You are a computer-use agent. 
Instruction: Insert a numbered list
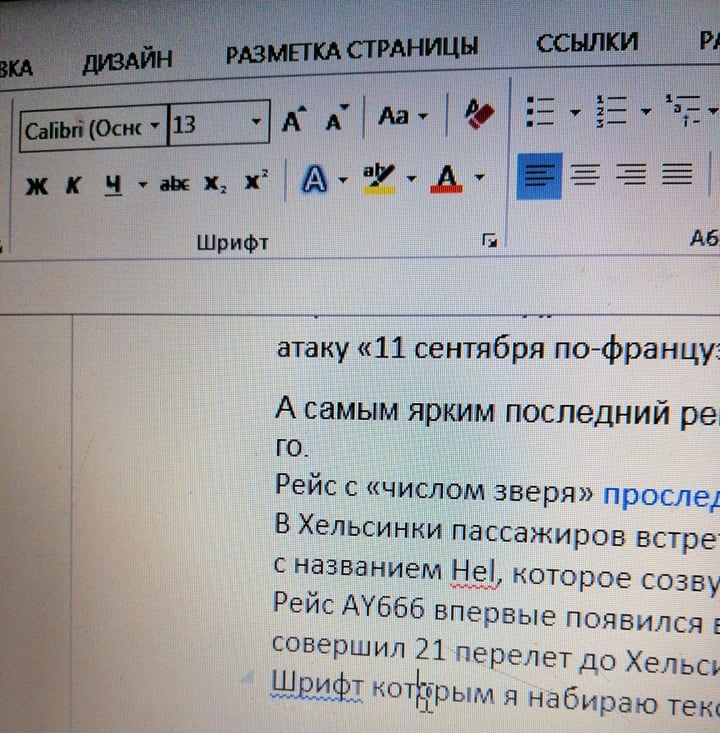tap(609, 111)
